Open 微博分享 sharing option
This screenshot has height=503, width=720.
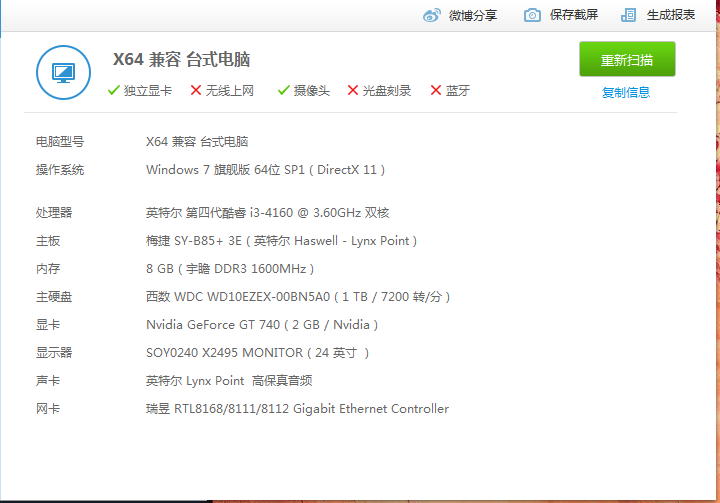(x=473, y=16)
